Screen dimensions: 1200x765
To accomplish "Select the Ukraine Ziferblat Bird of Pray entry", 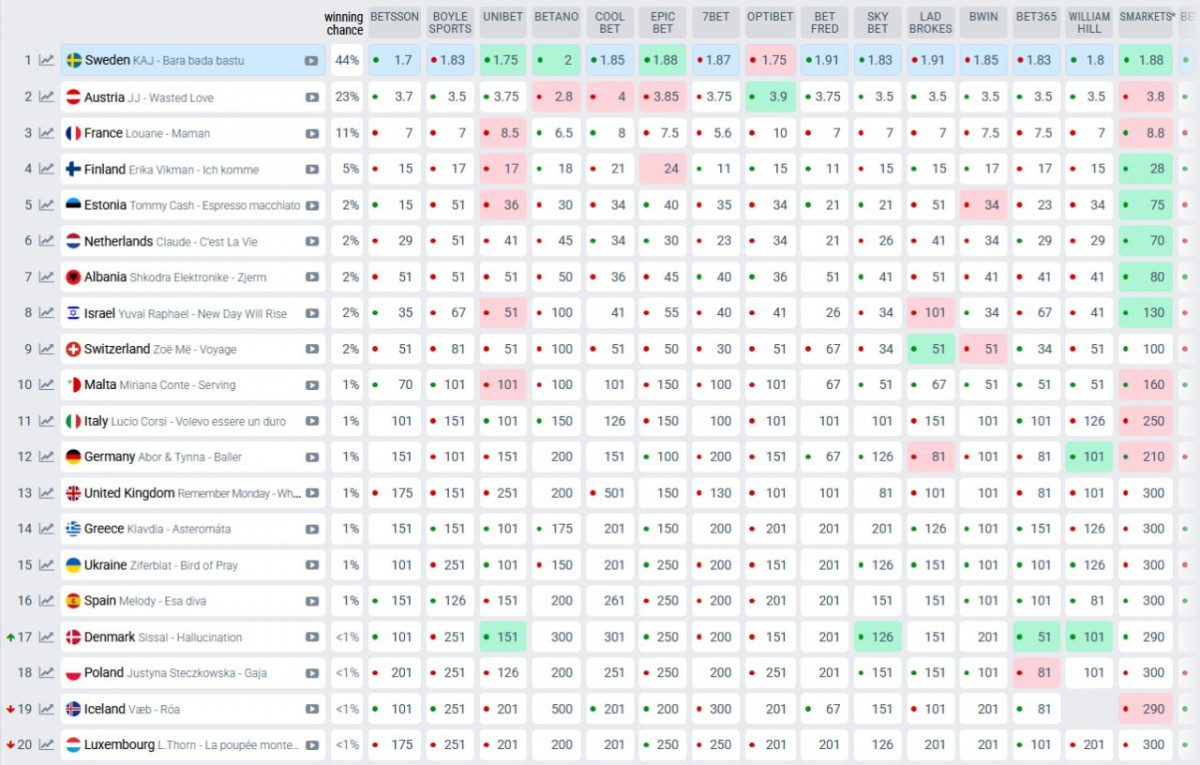I will point(161,565).
